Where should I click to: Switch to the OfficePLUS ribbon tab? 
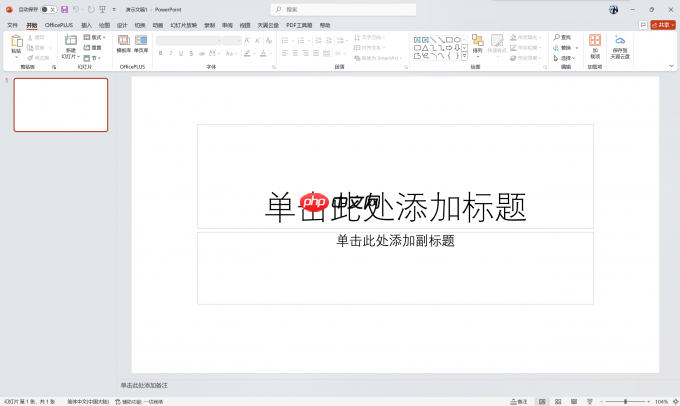point(59,25)
